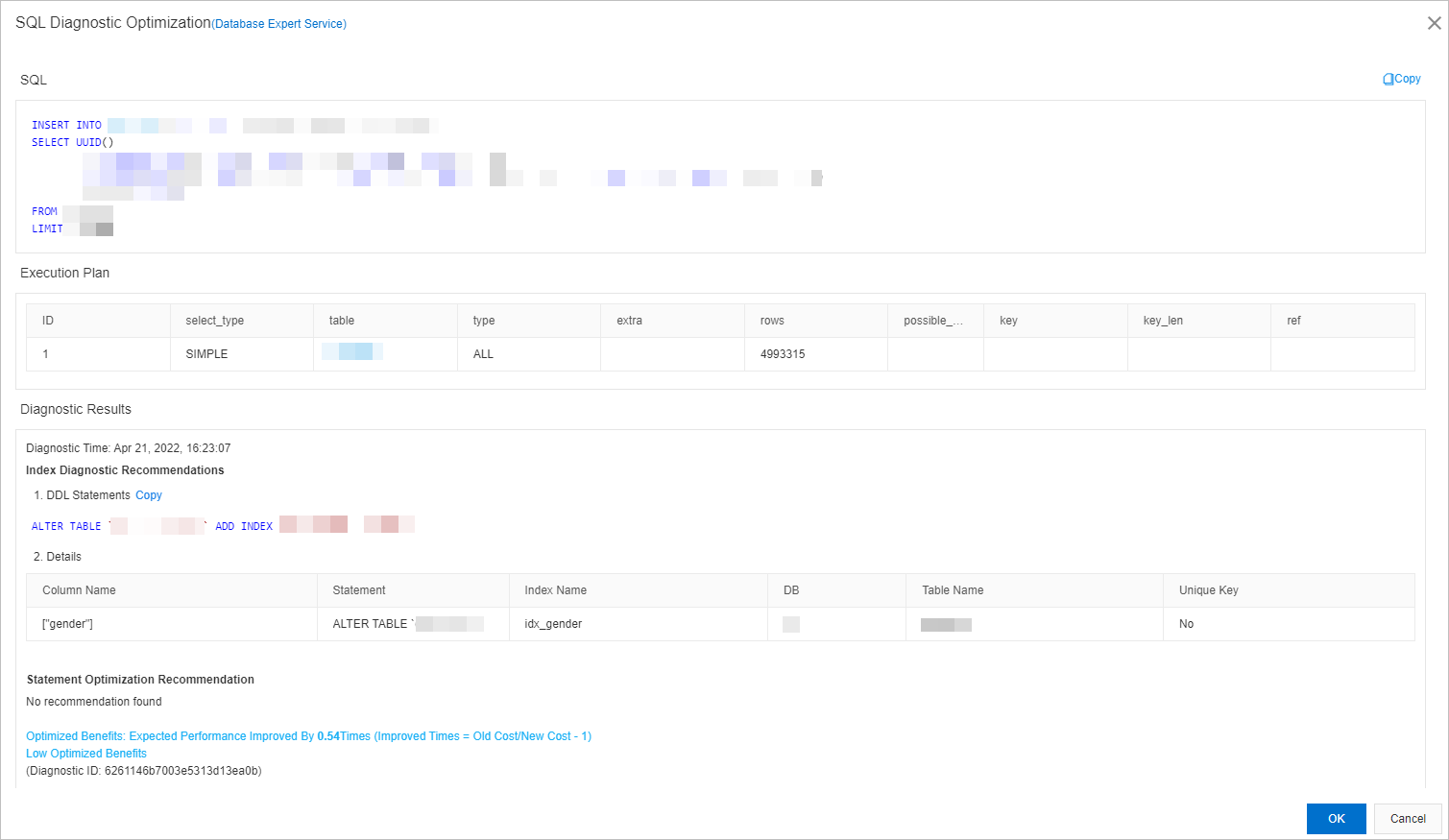The width and height of the screenshot is (1449, 840).
Task: Click the Unique Key header
Action: coord(1289,590)
